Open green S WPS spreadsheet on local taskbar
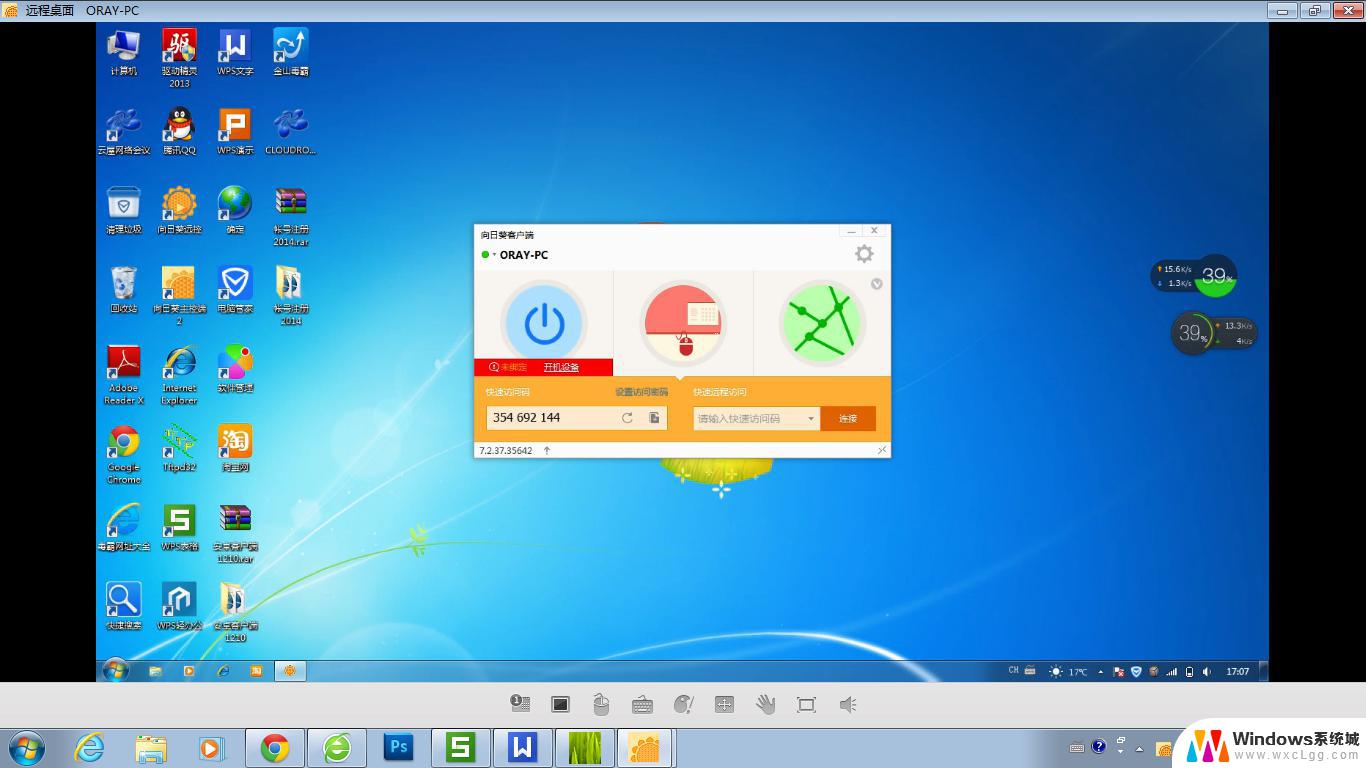The height and width of the screenshot is (768, 1366). click(460, 747)
